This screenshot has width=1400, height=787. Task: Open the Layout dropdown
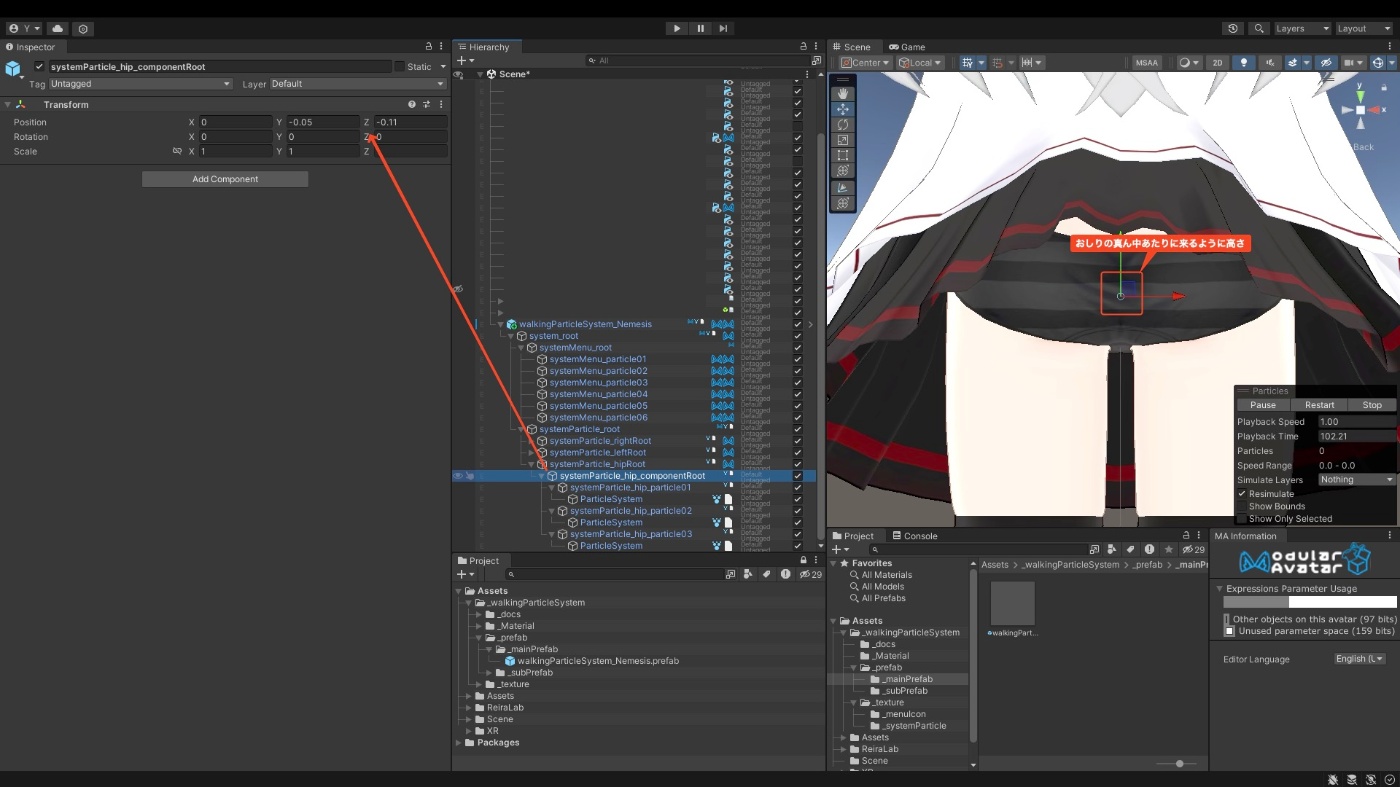tap(1364, 29)
